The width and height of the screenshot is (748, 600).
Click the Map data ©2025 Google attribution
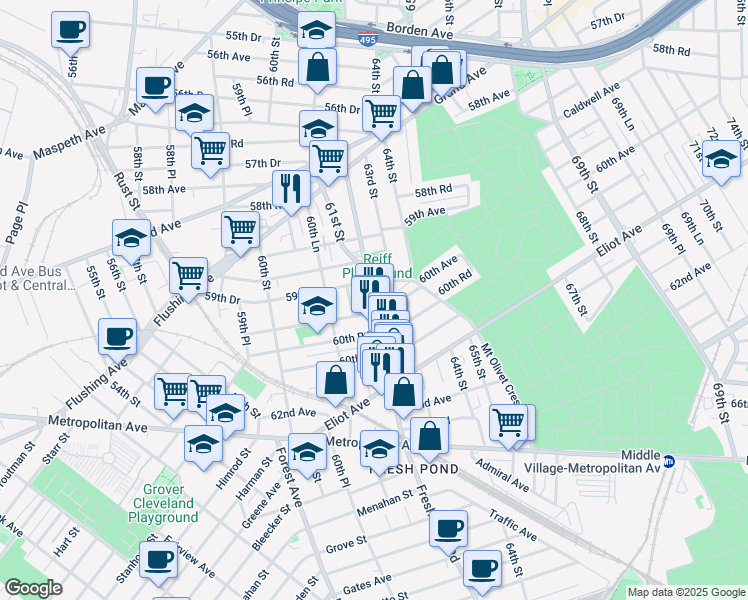pos(685,592)
